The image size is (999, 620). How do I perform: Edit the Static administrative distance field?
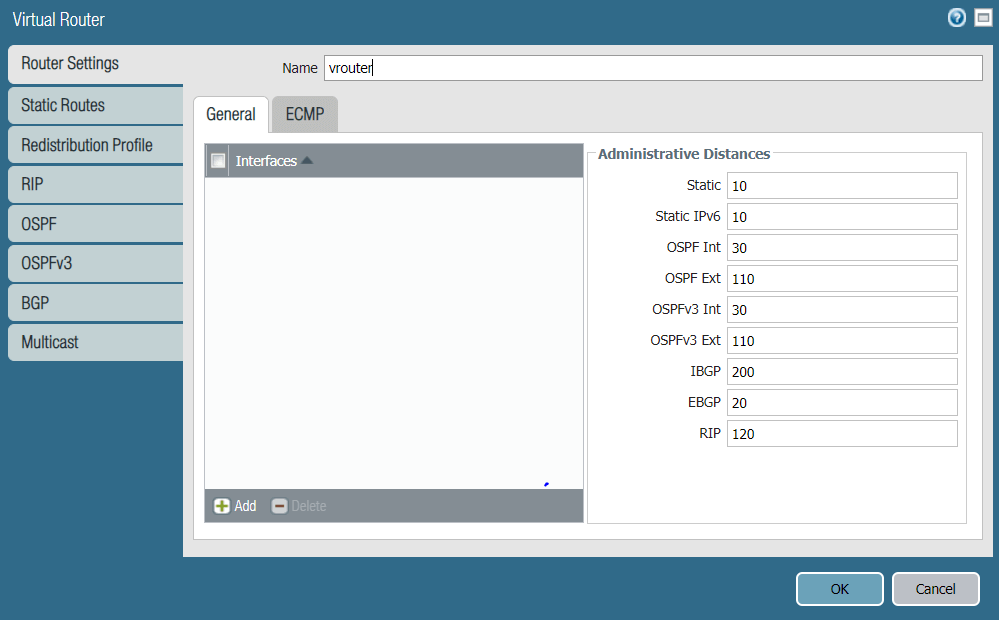[x=842, y=185]
